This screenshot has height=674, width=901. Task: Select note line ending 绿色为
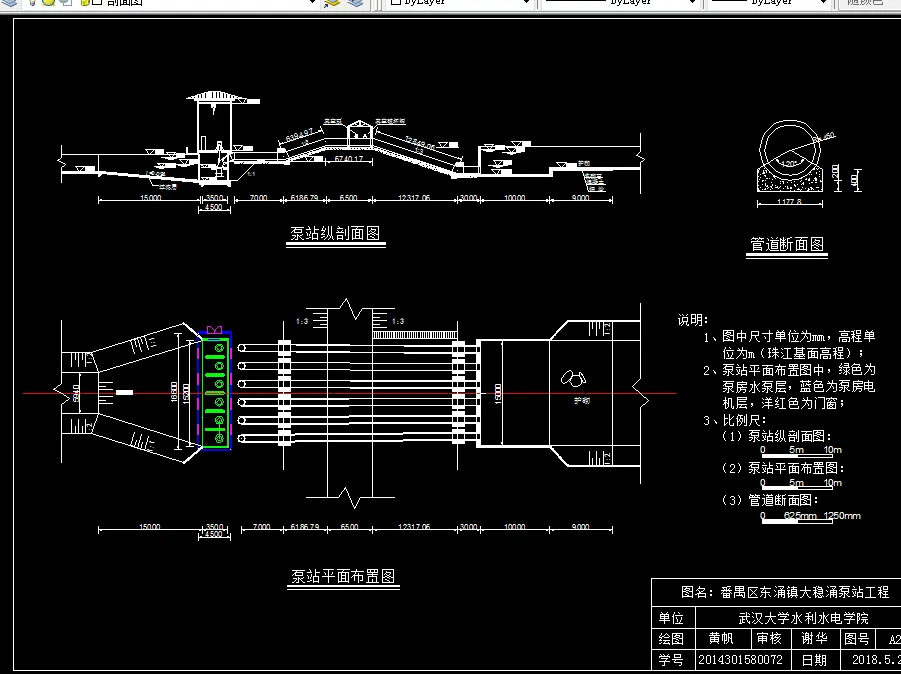(789, 369)
